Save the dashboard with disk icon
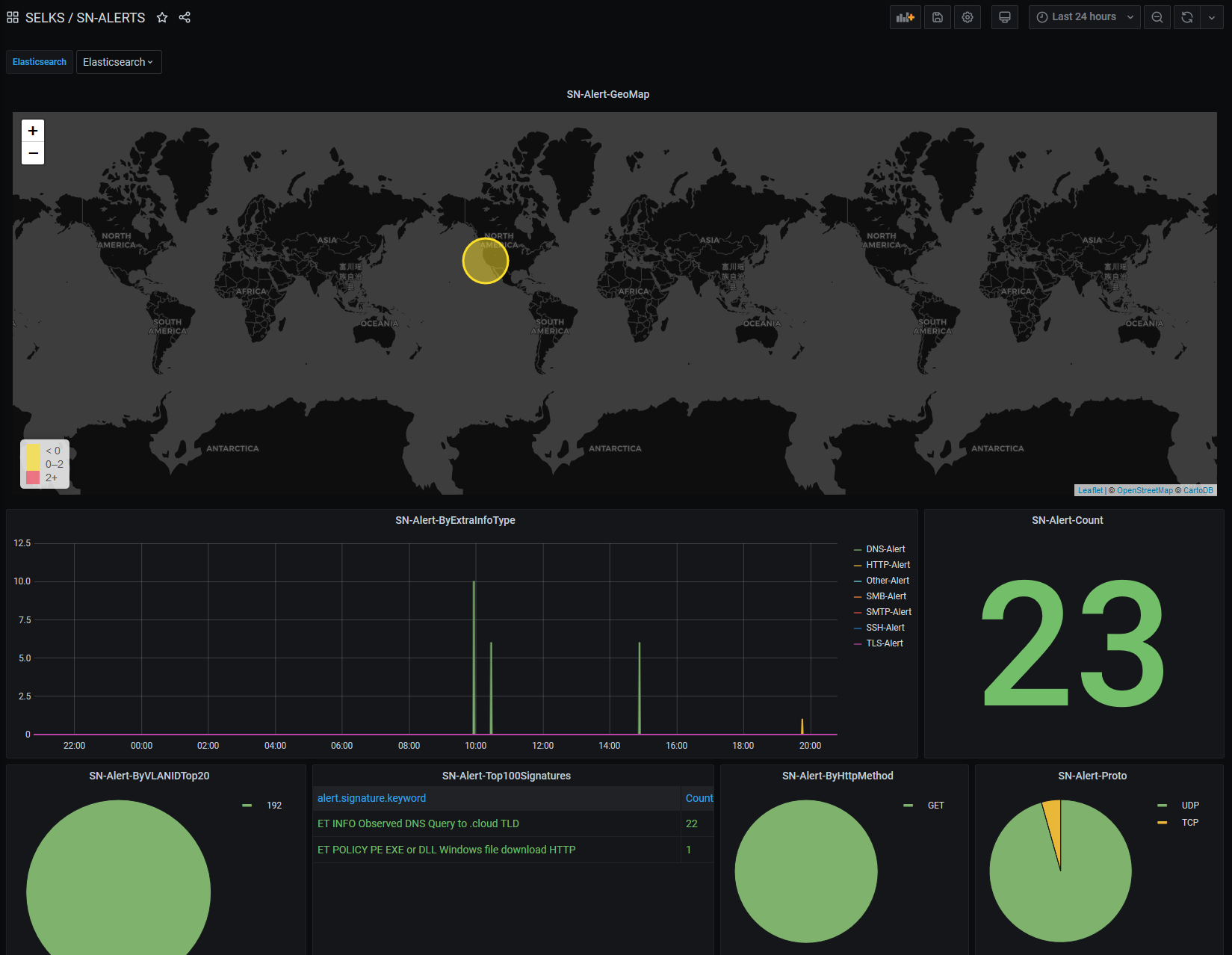Image resolution: width=1232 pixels, height=955 pixels. (938, 17)
